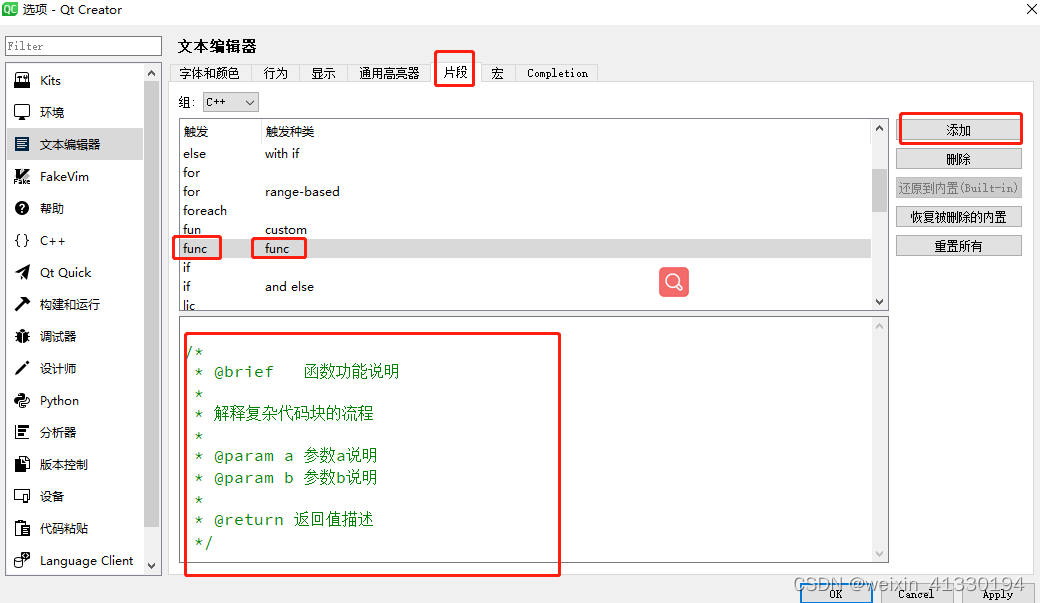Screen dimensions: 1040x603
Task: Click the '@param a' line in editor
Action: click(x=287, y=456)
